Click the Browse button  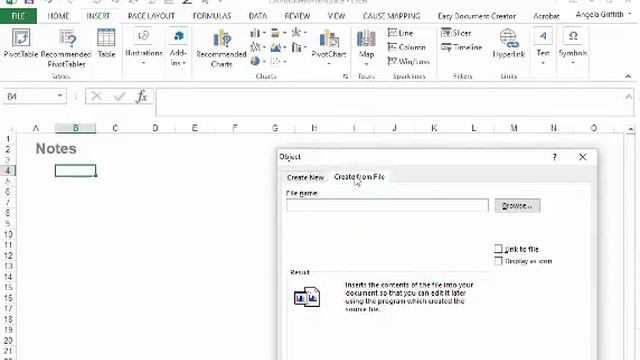(x=517, y=206)
